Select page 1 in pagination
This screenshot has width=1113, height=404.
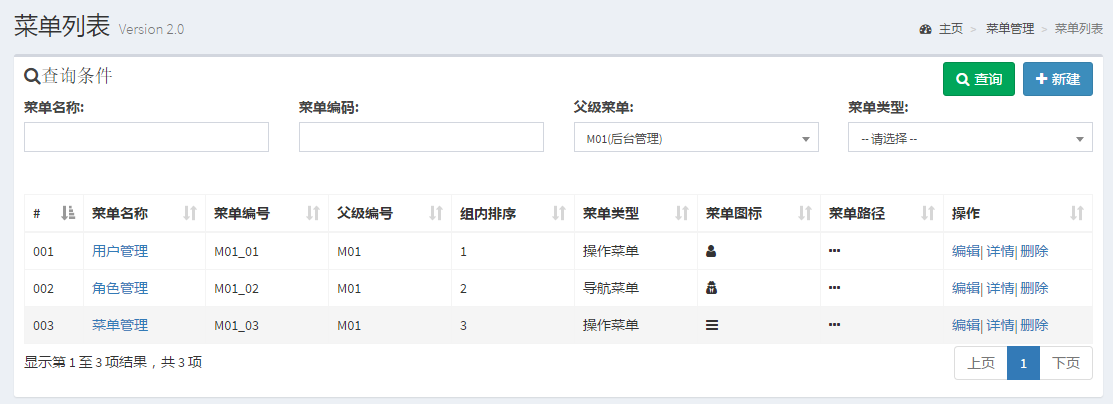(1024, 363)
